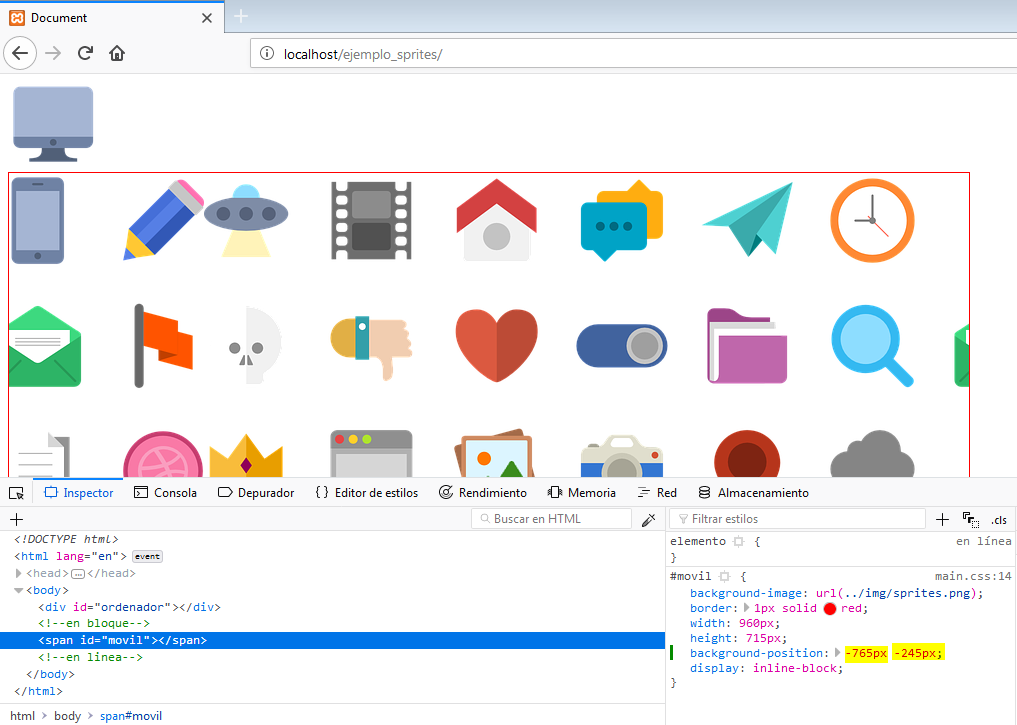The height and width of the screenshot is (725, 1017).
Task: Toggle the pseudo-class panel icon
Action: [970, 519]
